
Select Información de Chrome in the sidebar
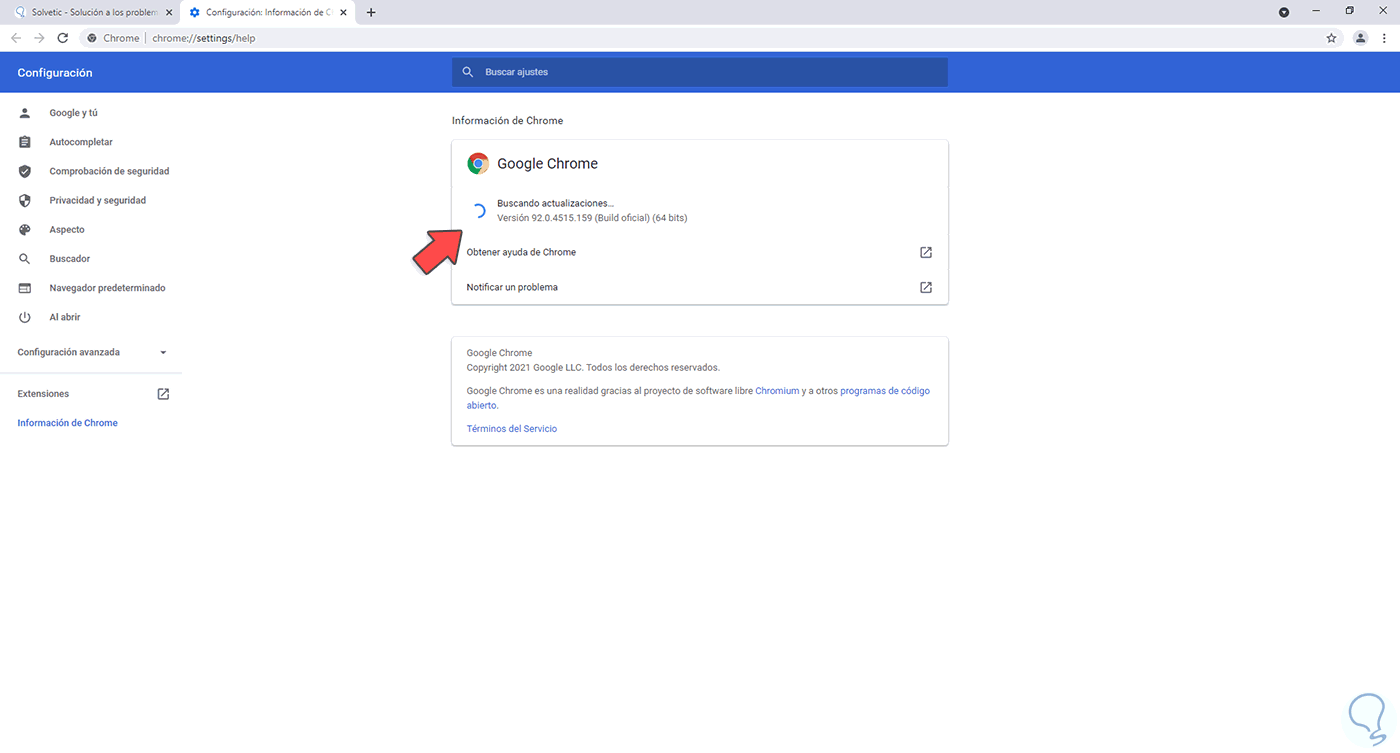67,423
